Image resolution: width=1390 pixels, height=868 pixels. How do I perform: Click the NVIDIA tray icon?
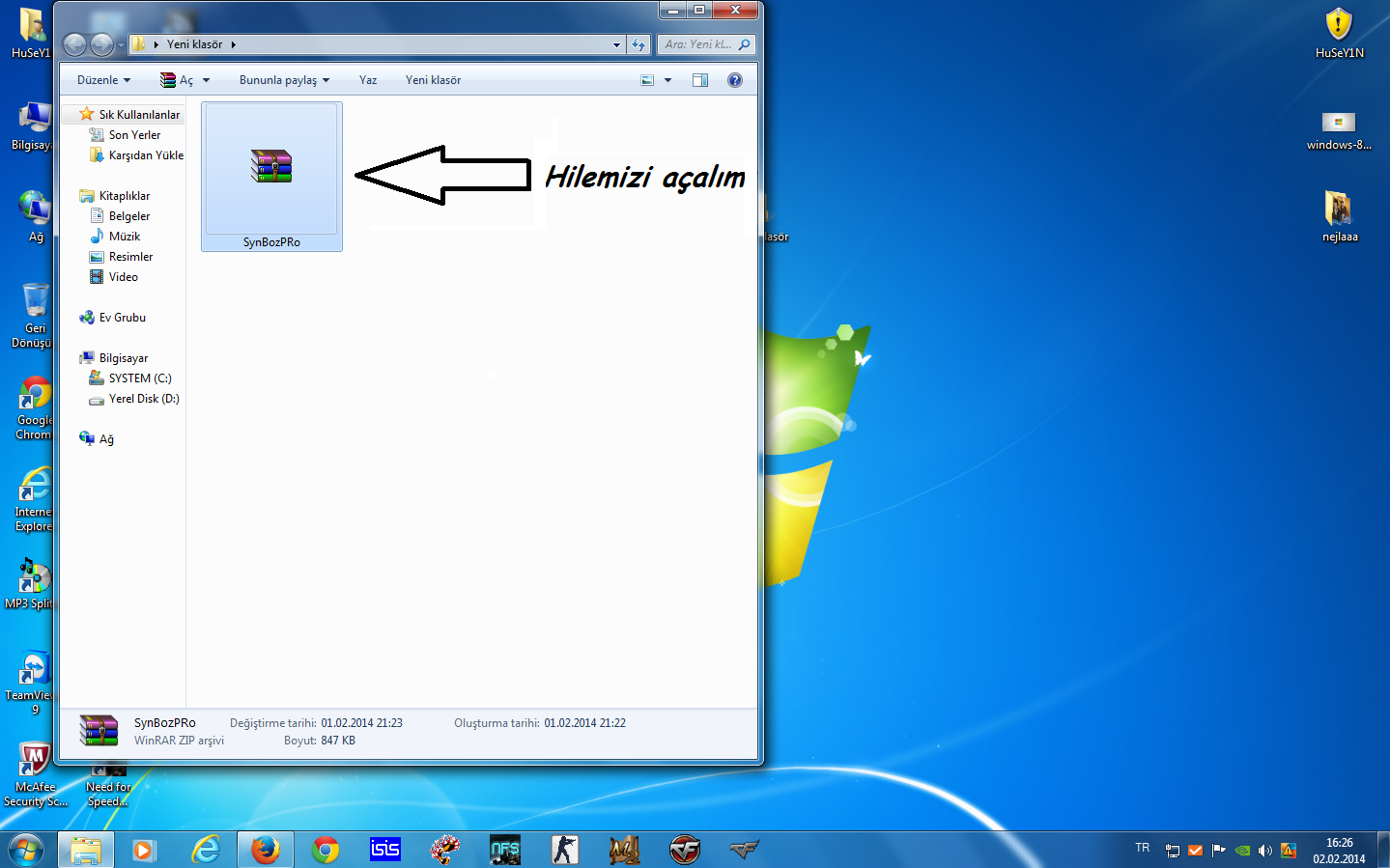tap(1242, 851)
